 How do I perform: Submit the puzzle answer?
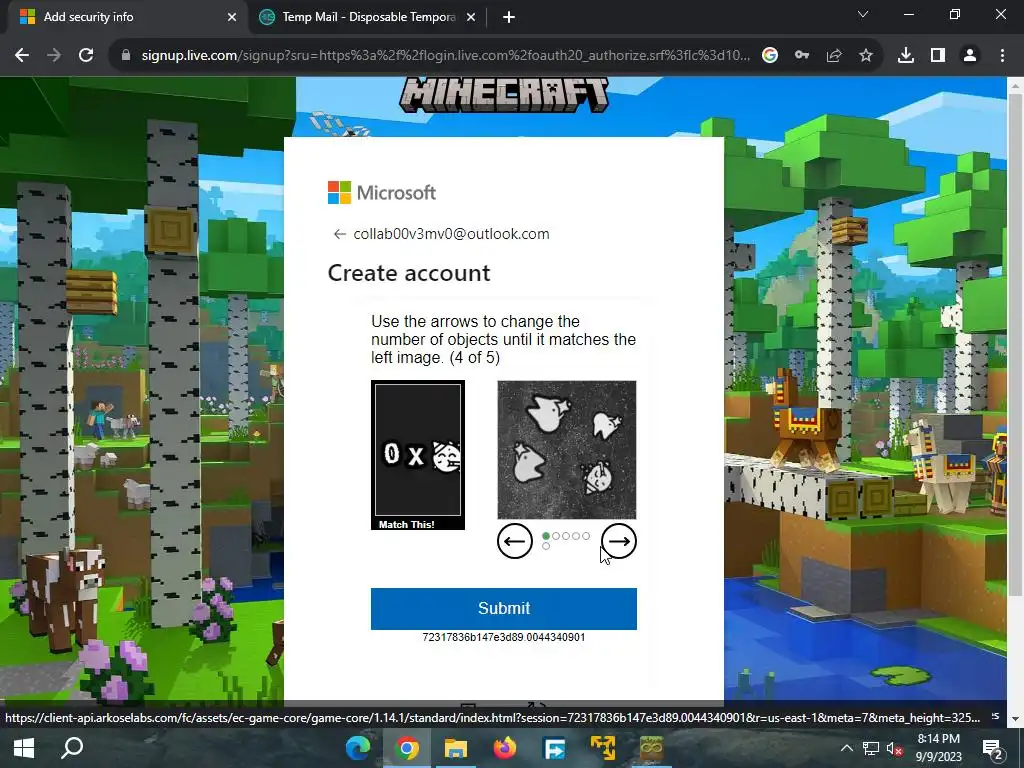504,609
